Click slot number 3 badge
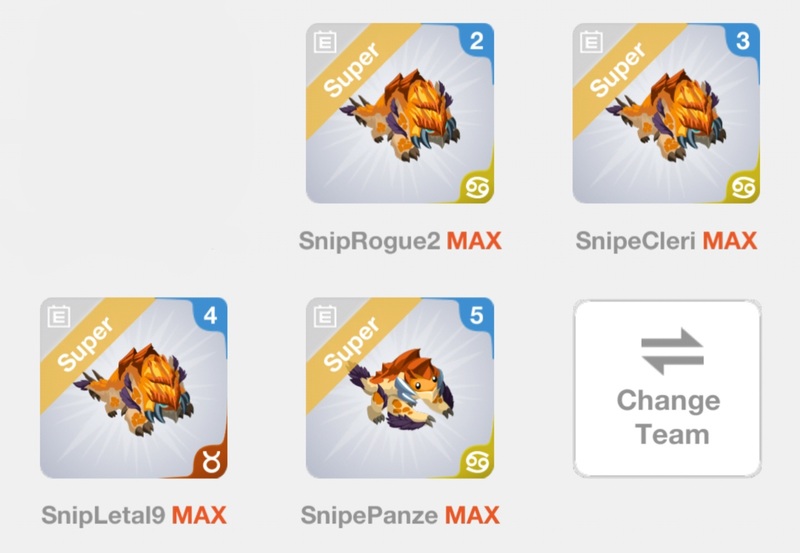The height and width of the screenshot is (553, 800). point(743,41)
